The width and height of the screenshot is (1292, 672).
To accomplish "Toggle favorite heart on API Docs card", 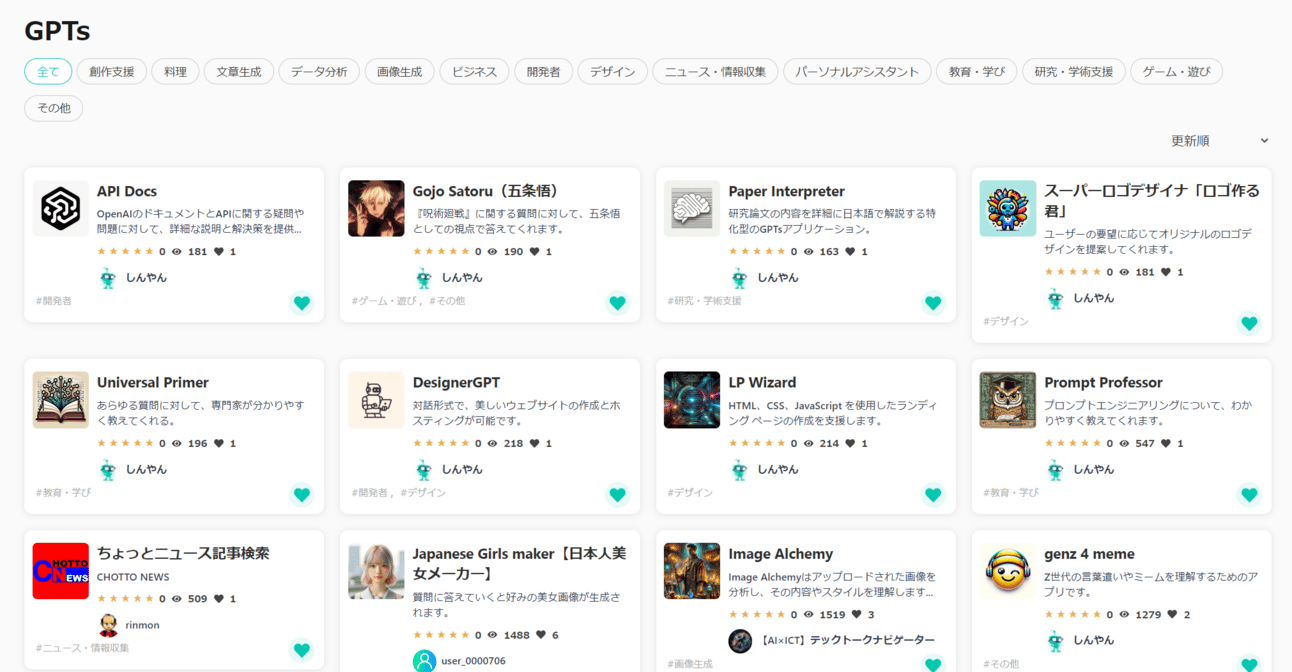I will pyautogui.click(x=301, y=302).
